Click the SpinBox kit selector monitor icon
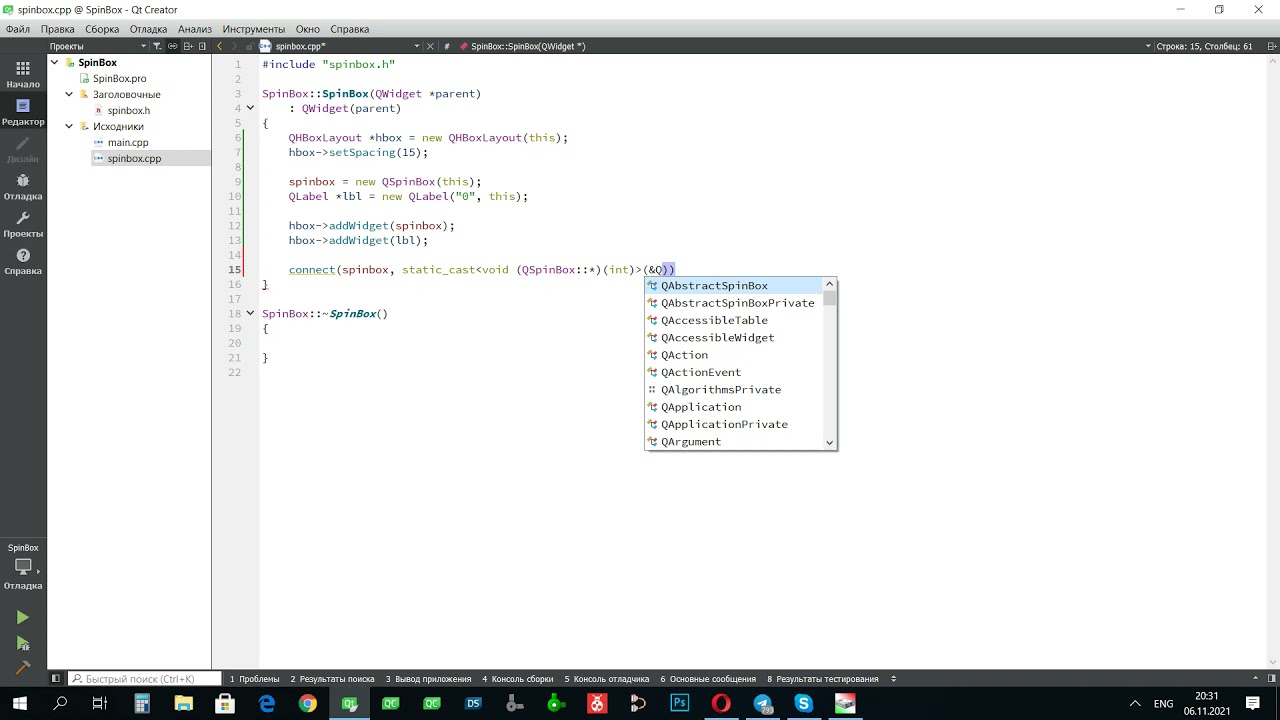The image size is (1280, 720). pos(23,567)
